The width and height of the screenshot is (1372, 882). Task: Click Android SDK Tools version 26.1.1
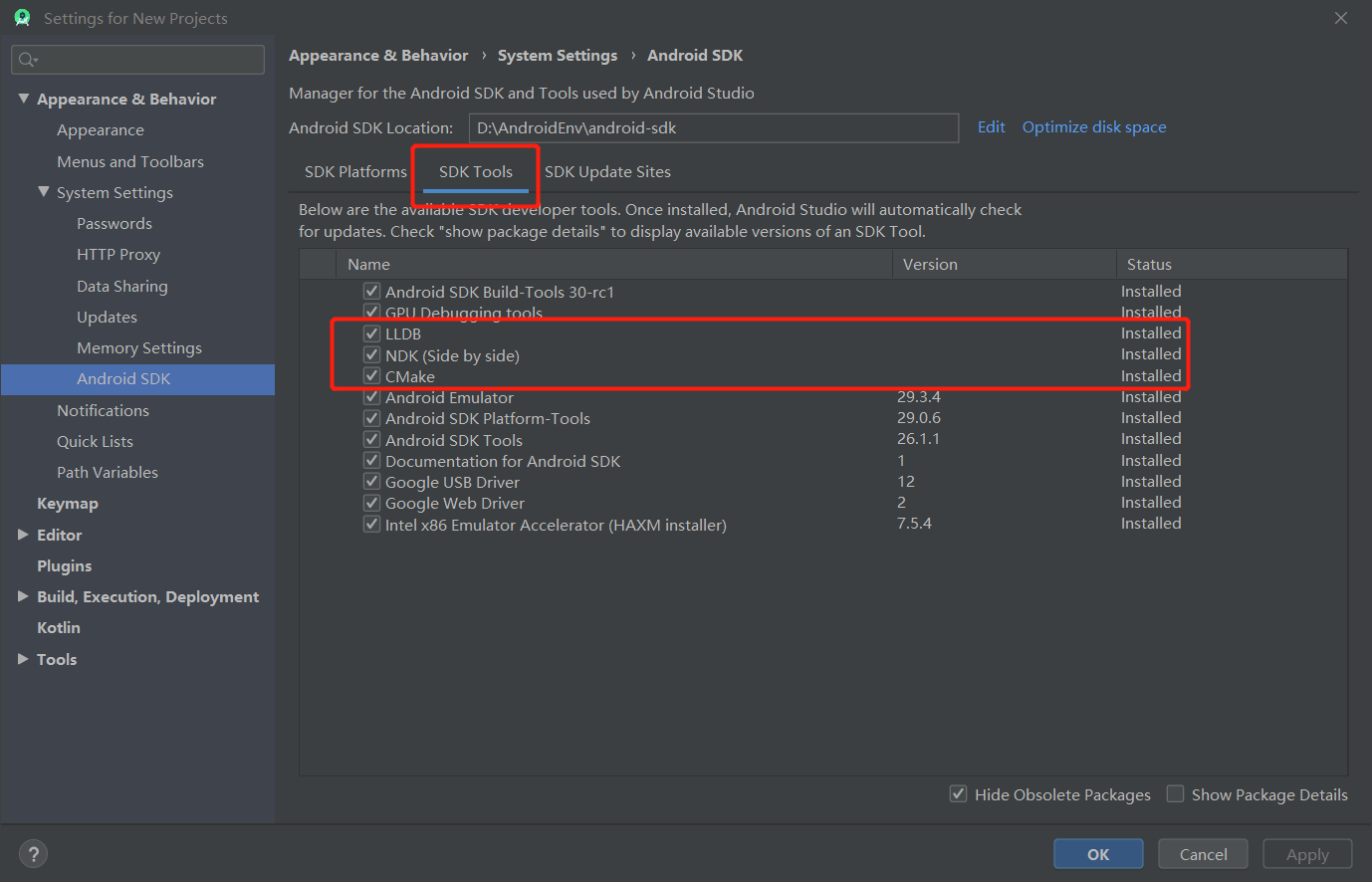click(x=918, y=439)
